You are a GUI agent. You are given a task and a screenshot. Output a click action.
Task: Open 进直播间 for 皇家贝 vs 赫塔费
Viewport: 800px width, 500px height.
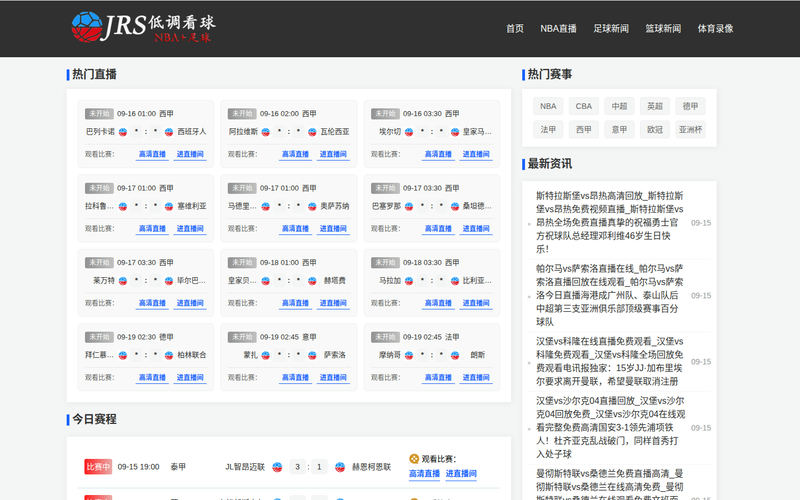[333, 303]
